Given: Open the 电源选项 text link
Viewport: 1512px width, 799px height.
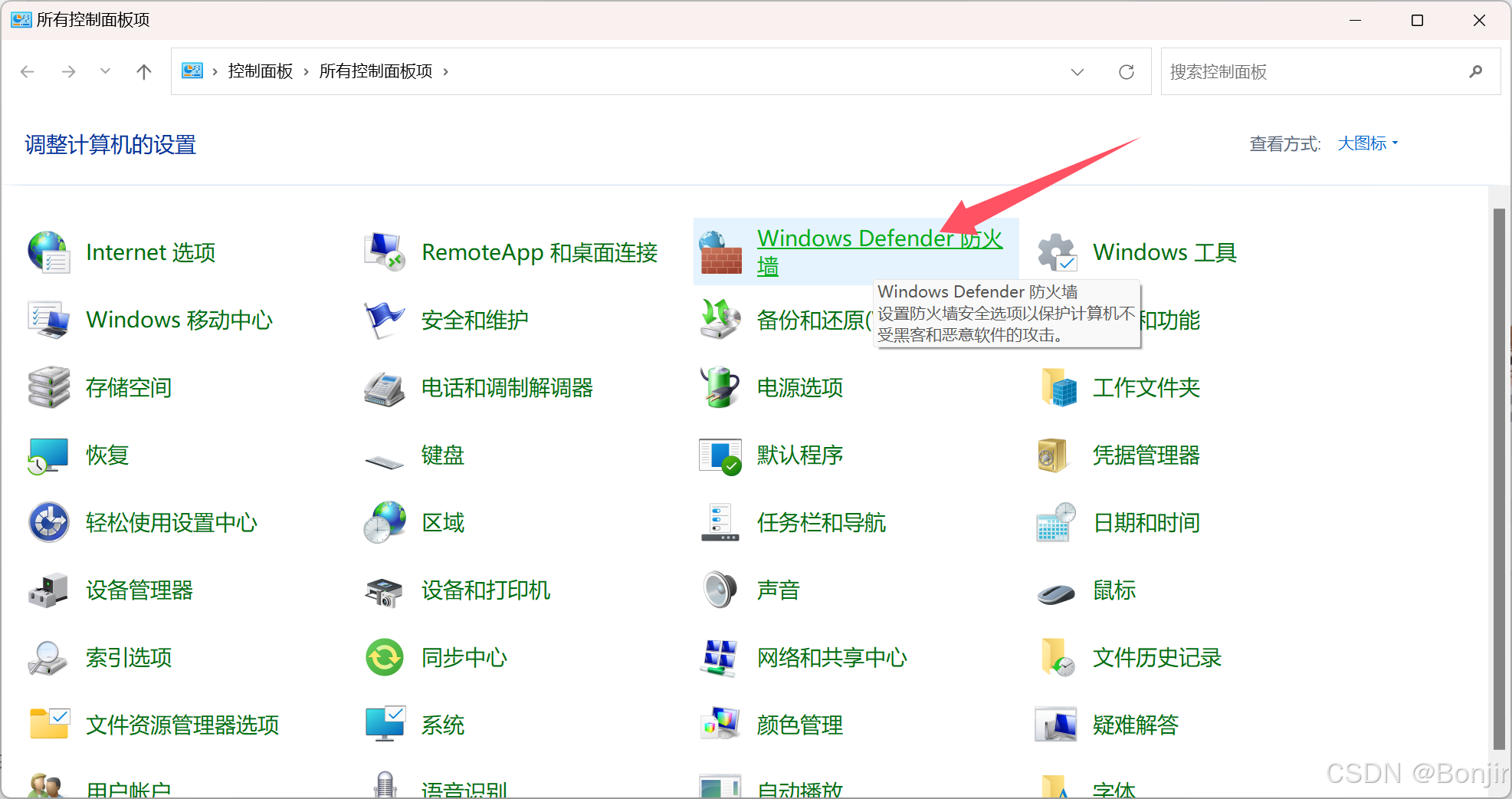Looking at the screenshot, I should pyautogui.click(x=799, y=387).
